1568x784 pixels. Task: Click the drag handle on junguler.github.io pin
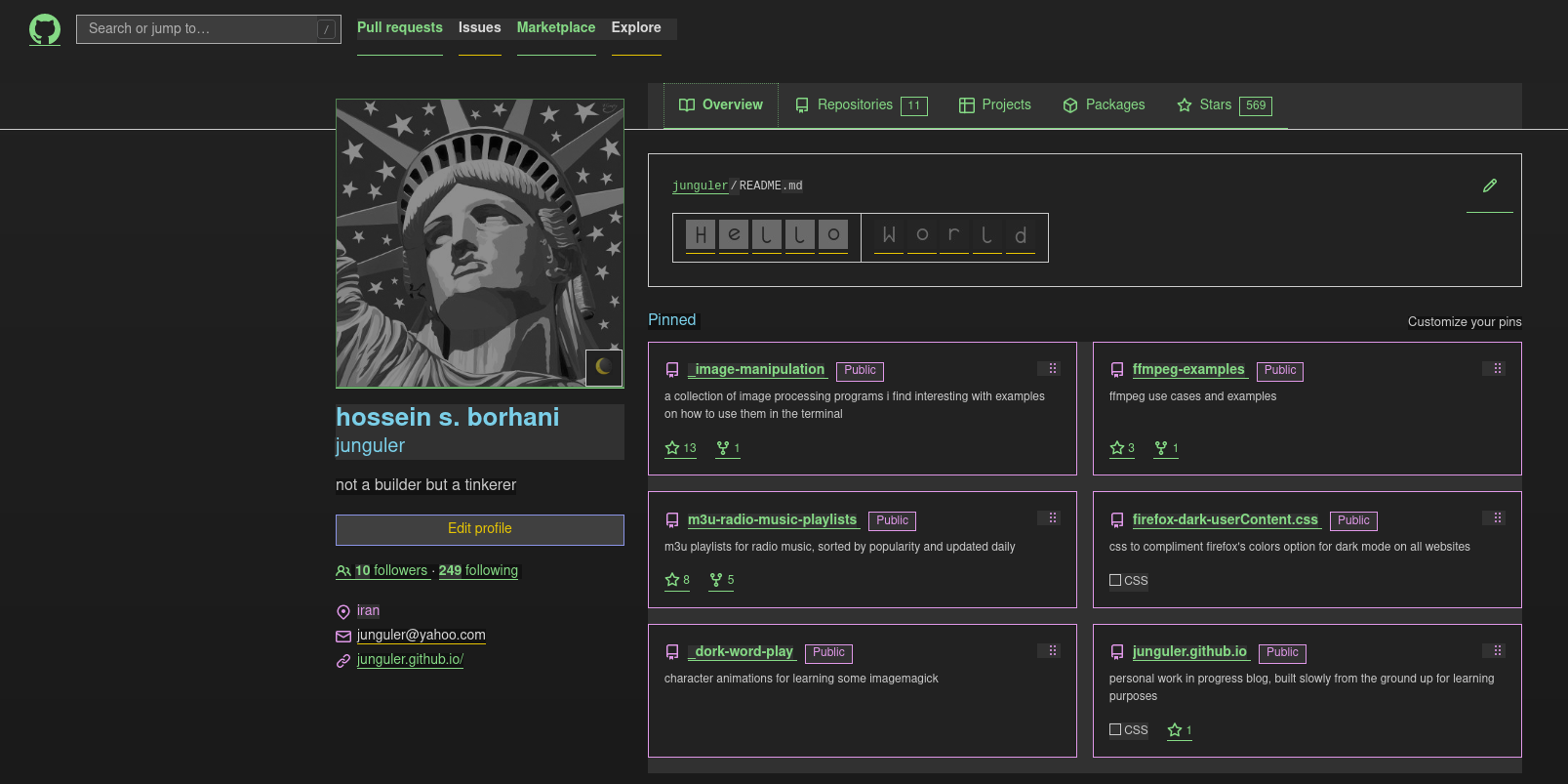(1497, 651)
